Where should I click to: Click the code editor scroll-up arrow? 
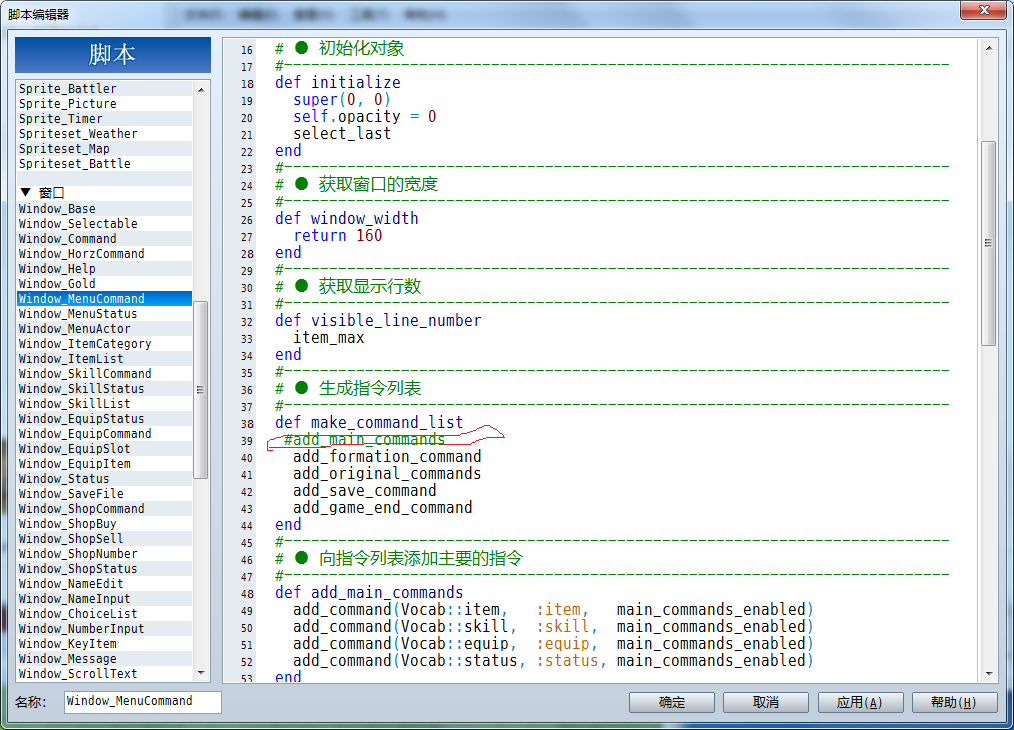pos(989,48)
